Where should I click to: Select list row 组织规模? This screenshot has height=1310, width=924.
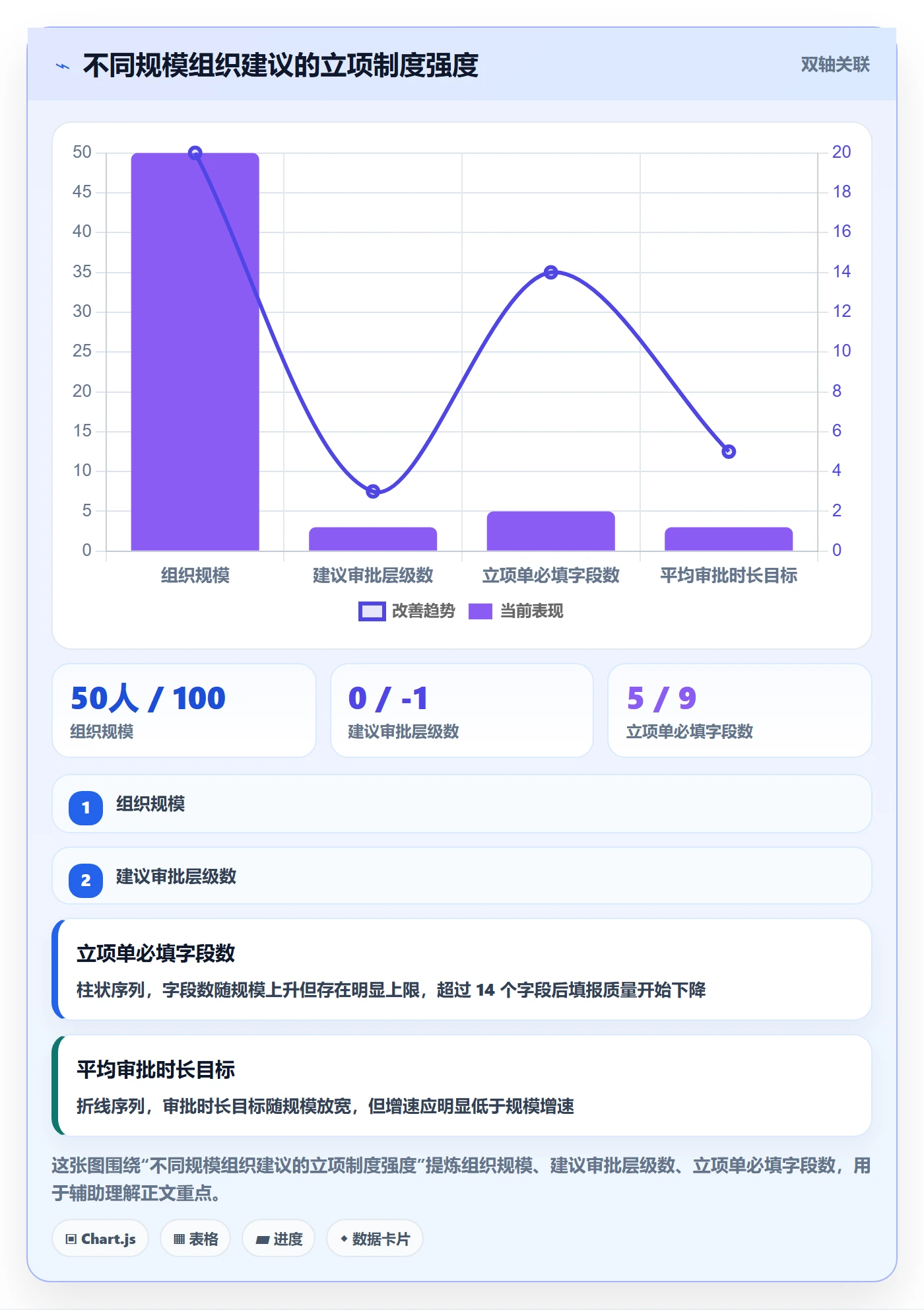(462, 804)
